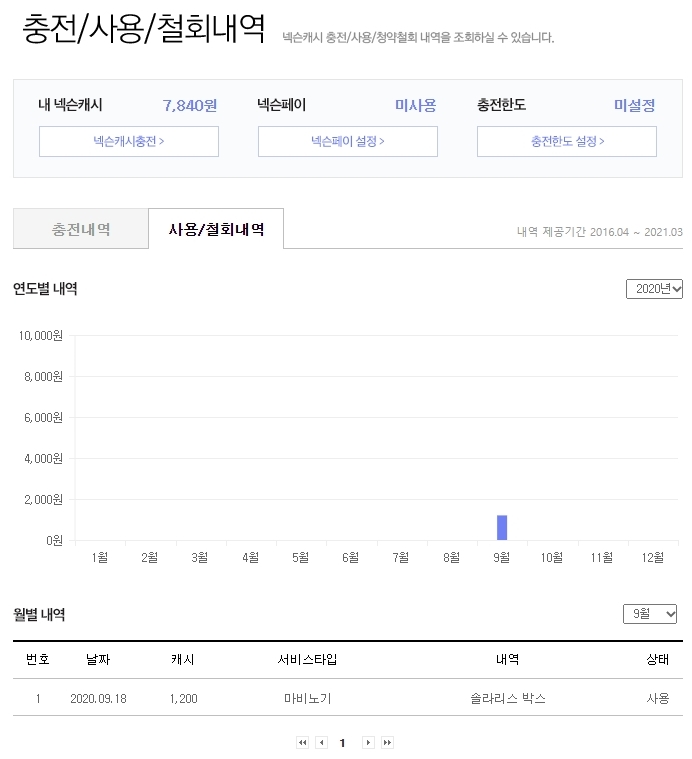Click the service type cell 마비노기
The height and width of the screenshot is (759, 692).
click(x=307, y=698)
